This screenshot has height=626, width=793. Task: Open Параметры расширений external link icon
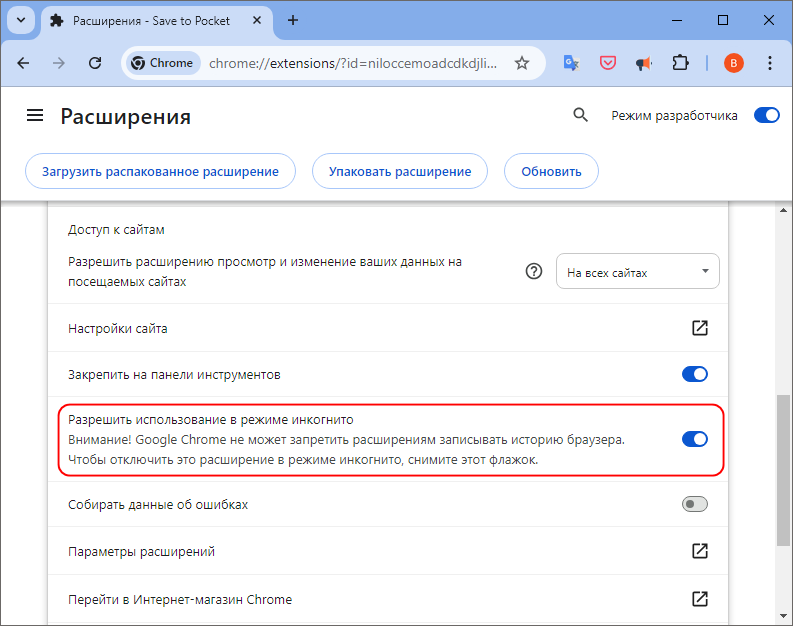[x=699, y=551]
